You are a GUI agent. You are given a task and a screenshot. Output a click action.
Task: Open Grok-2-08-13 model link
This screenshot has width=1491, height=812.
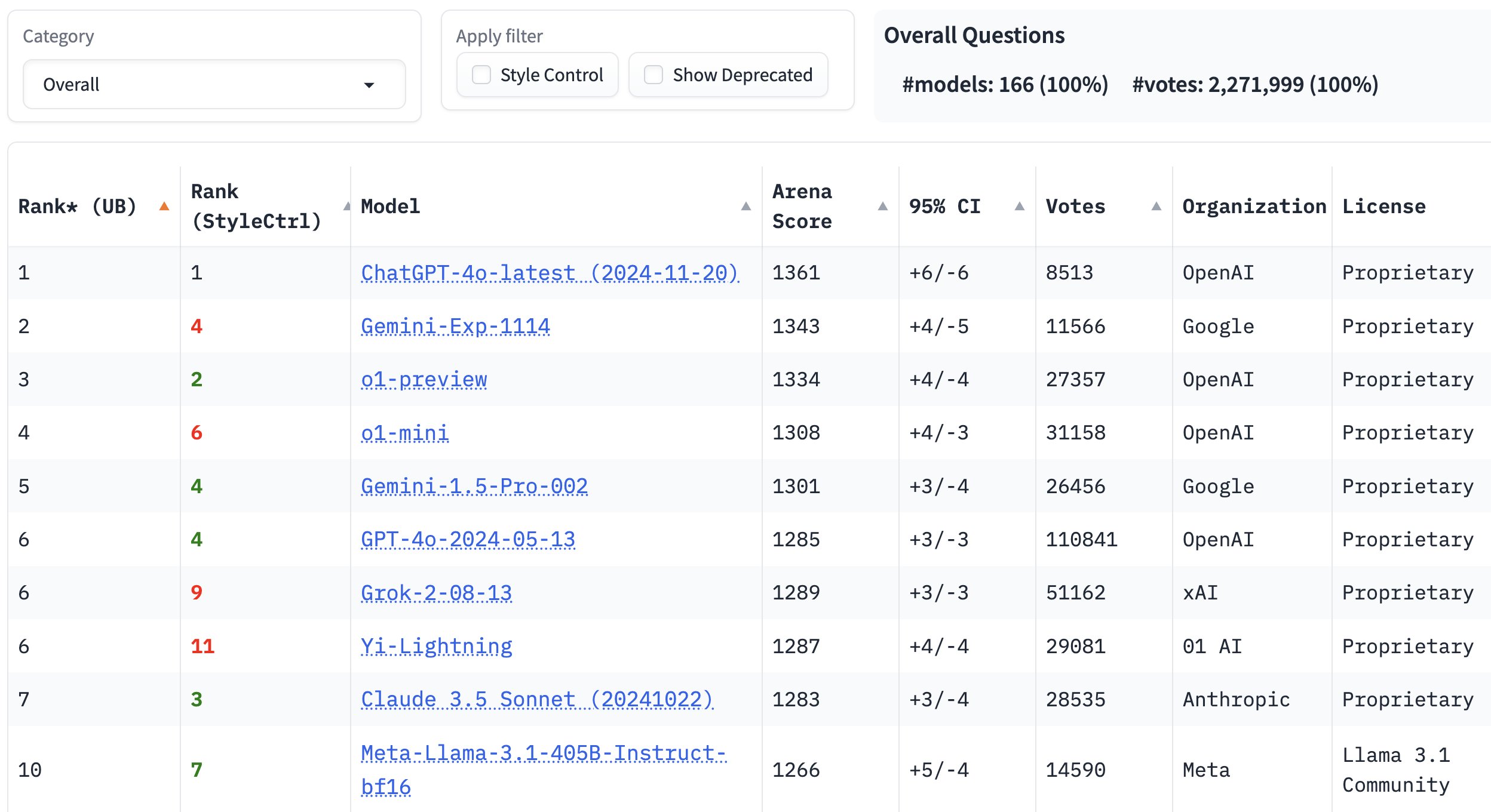(x=436, y=593)
